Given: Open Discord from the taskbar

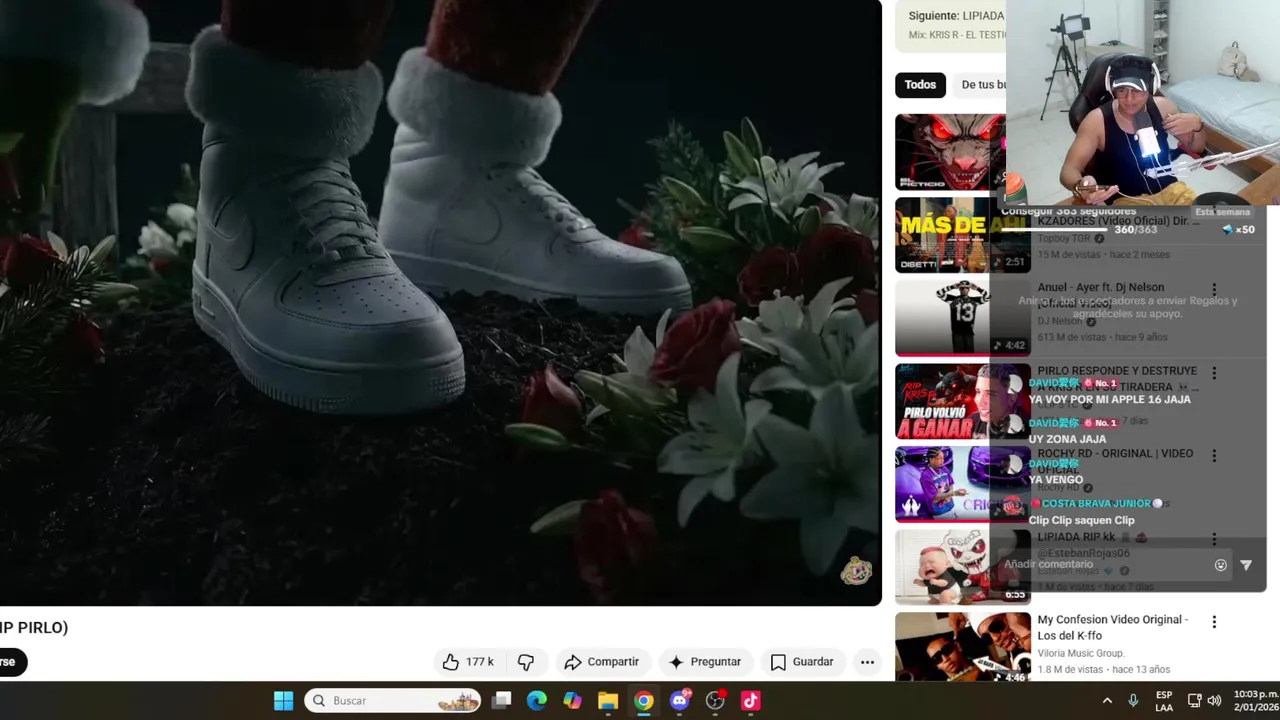Looking at the screenshot, I should pos(680,701).
